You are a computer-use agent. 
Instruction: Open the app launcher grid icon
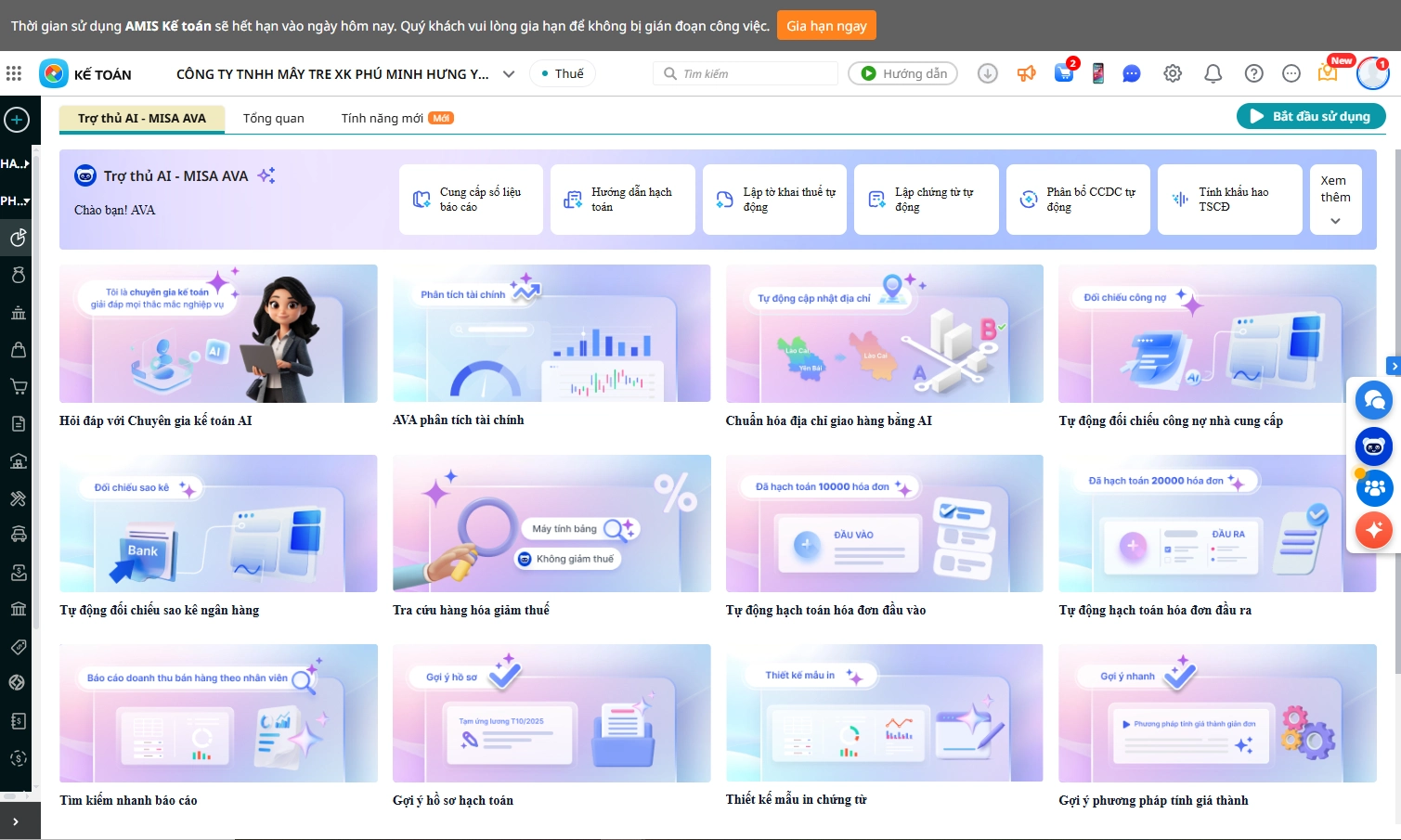[x=14, y=73]
